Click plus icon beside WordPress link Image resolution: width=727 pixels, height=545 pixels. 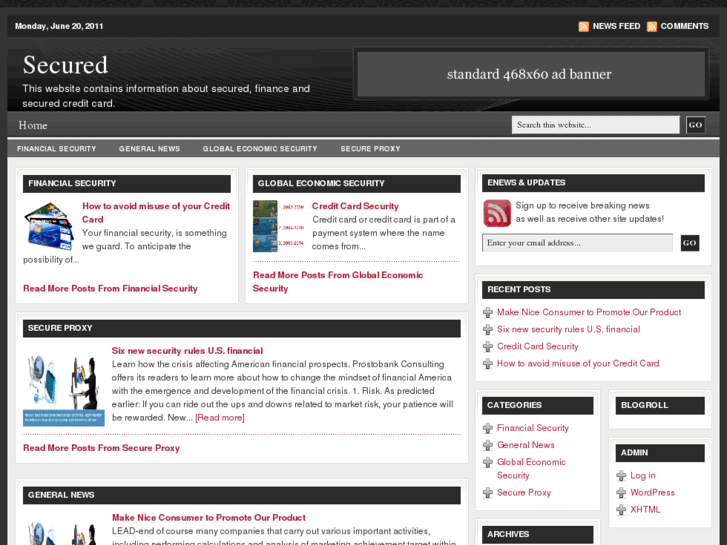point(621,493)
